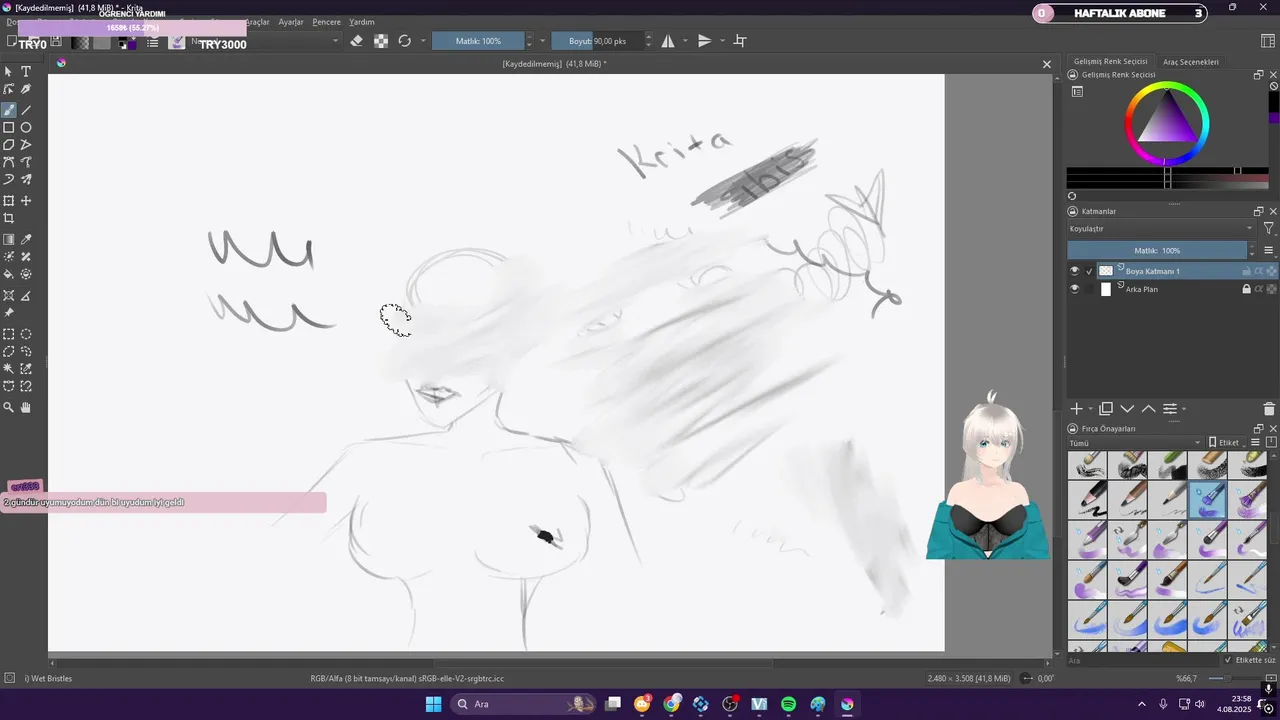
Task: Toggle lock on Boya Katmanı 1 layer
Action: click(1246, 271)
